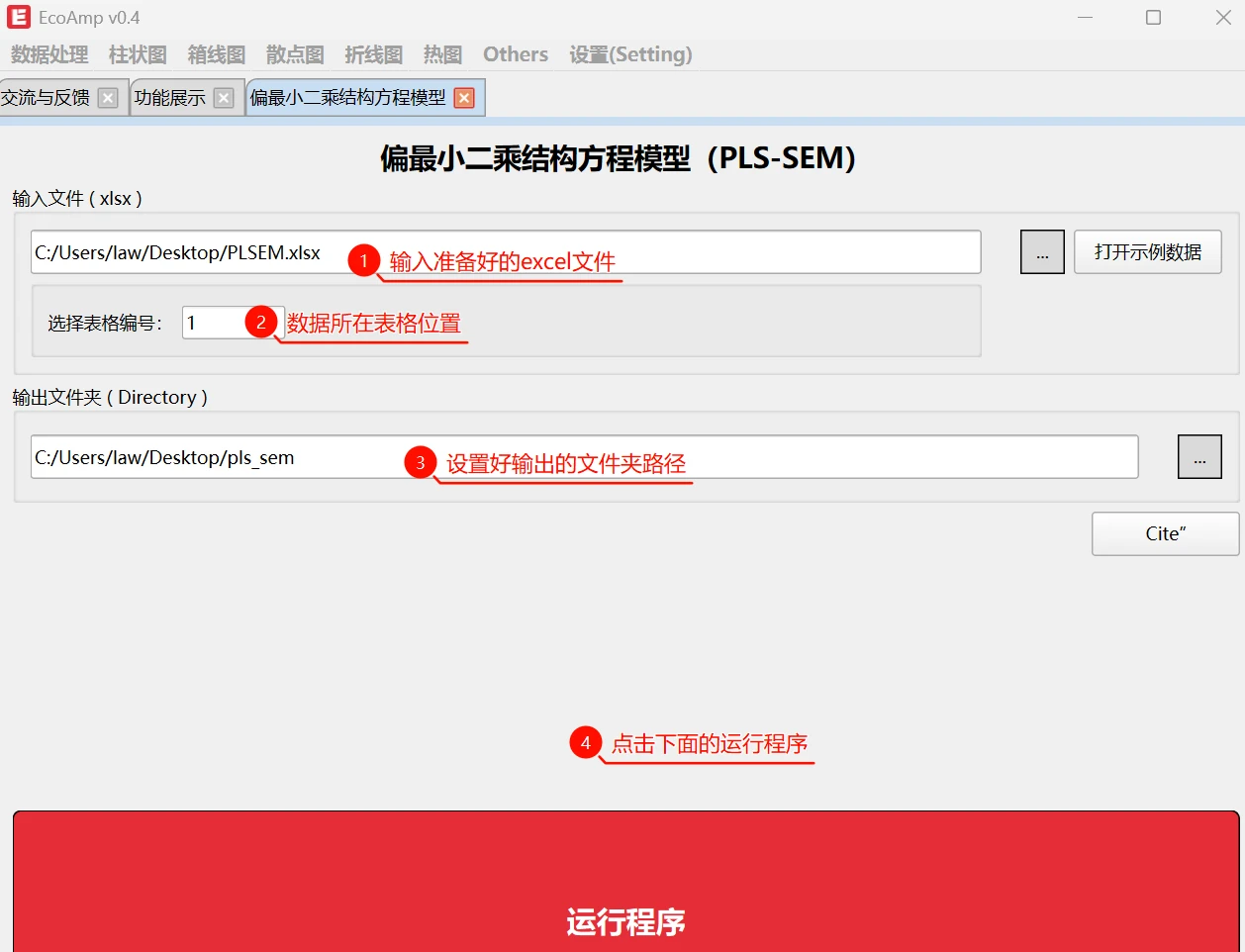Close the 功能展示 tab
1245x952 pixels.
(224, 98)
